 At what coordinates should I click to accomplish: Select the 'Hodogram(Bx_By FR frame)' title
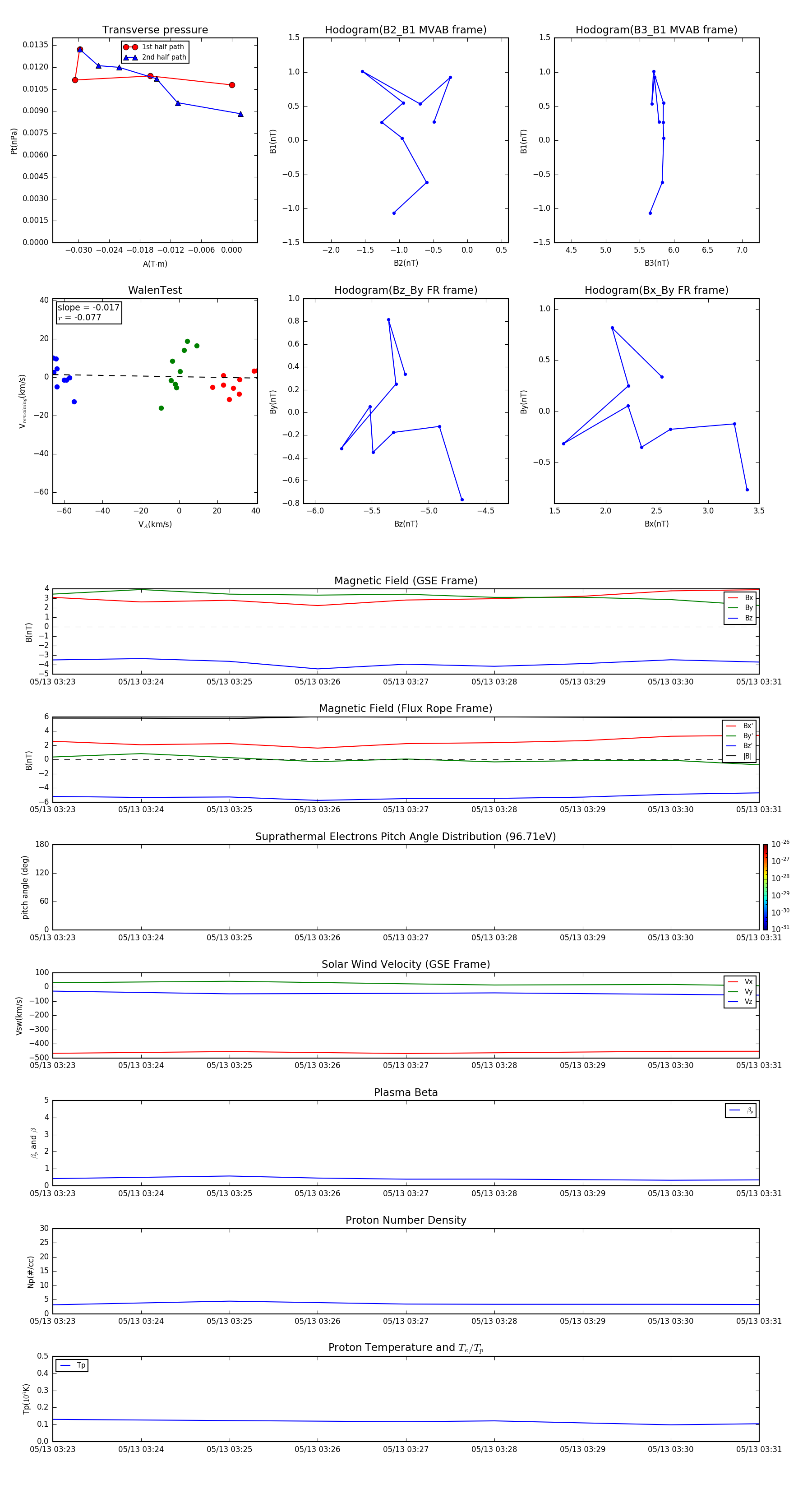click(x=656, y=290)
